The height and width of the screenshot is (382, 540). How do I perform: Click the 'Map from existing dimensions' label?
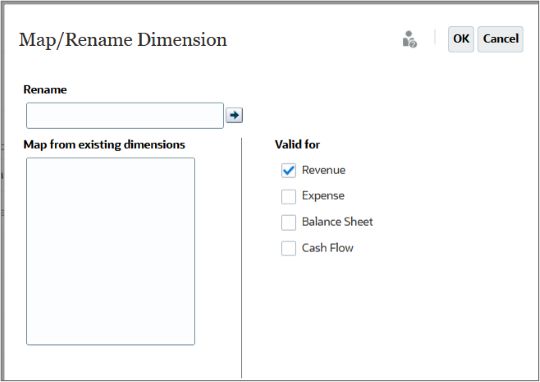coord(104,145)
